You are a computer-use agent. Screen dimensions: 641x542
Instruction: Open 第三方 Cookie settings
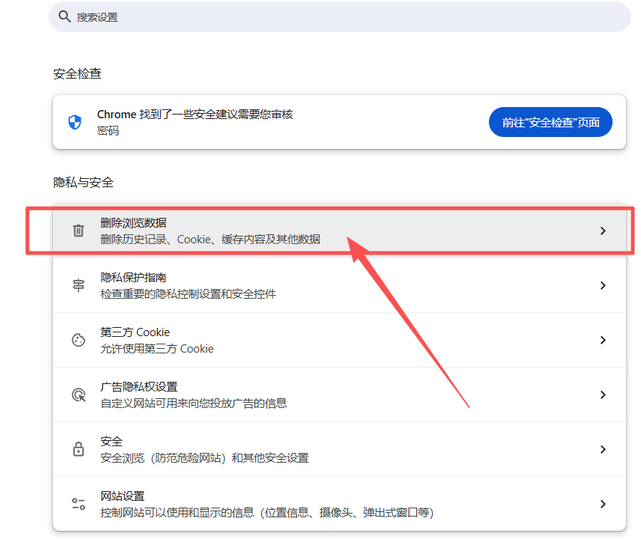[x=339, y=340]
